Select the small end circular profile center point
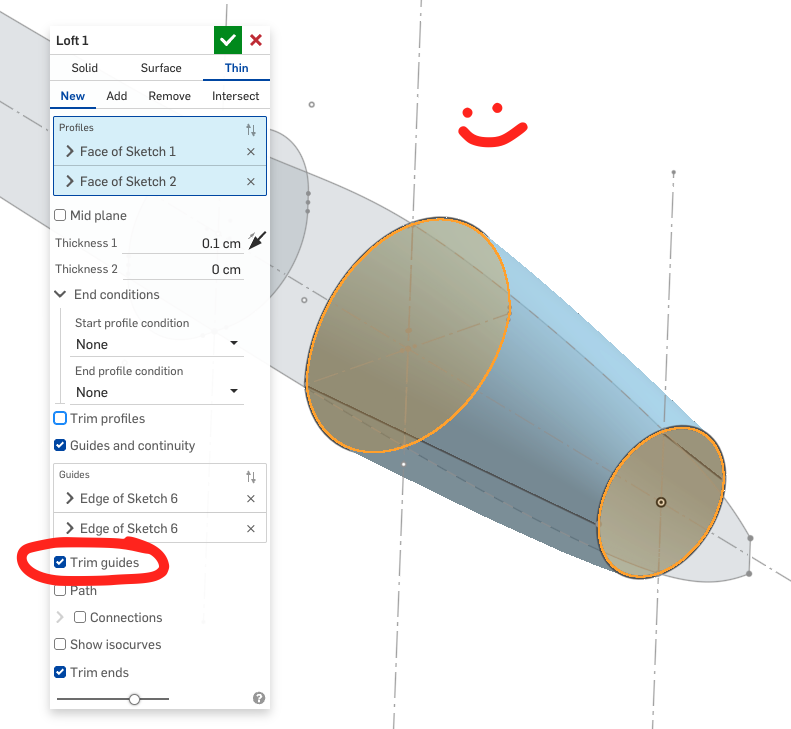The height and width of the screenshot is (729, 791). 661,502
